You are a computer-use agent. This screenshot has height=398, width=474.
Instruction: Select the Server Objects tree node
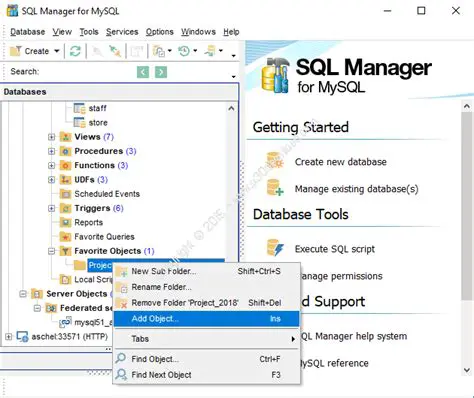tap(77, 294)
